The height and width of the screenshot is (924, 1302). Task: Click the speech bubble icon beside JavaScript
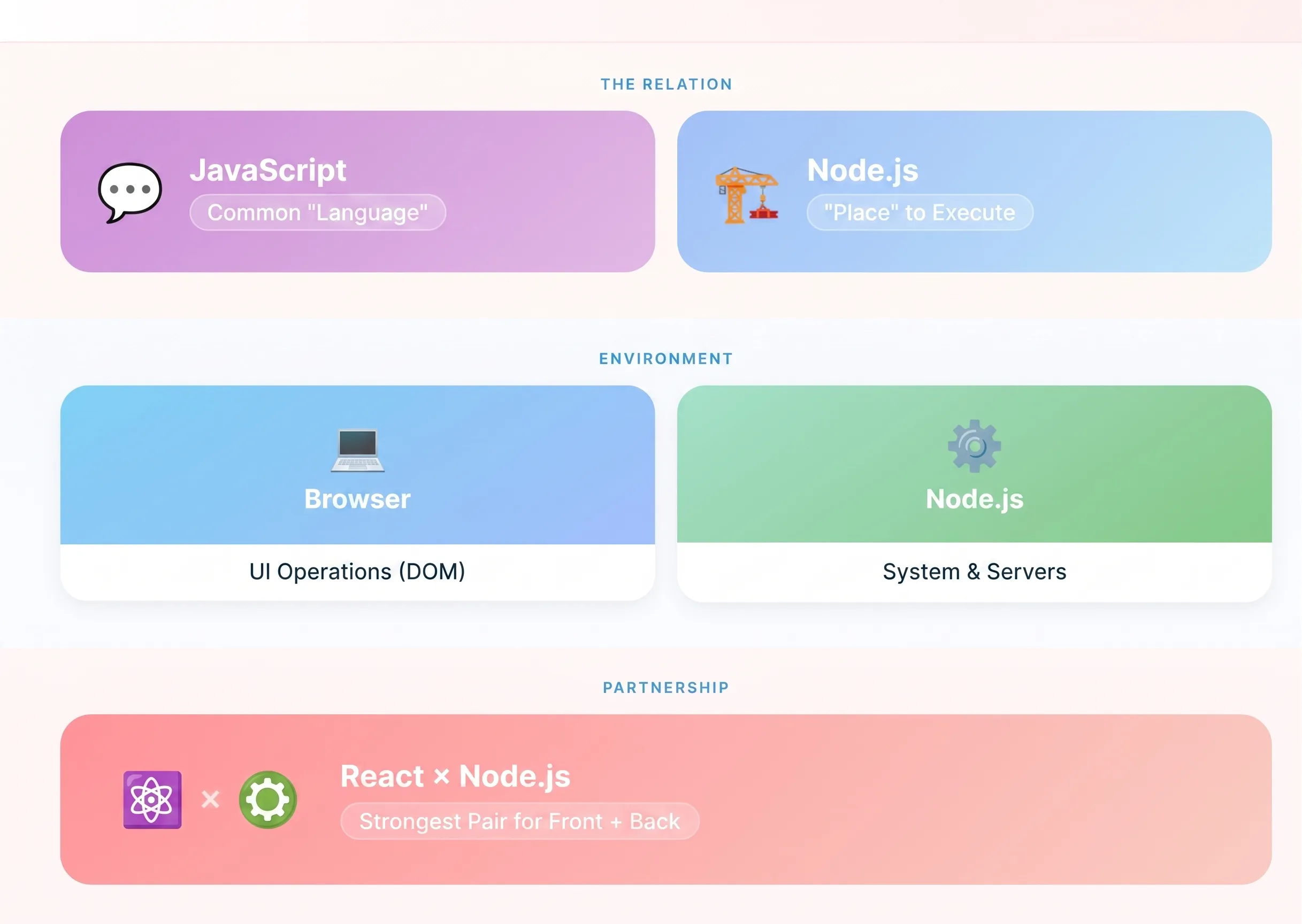click(130, 192)
